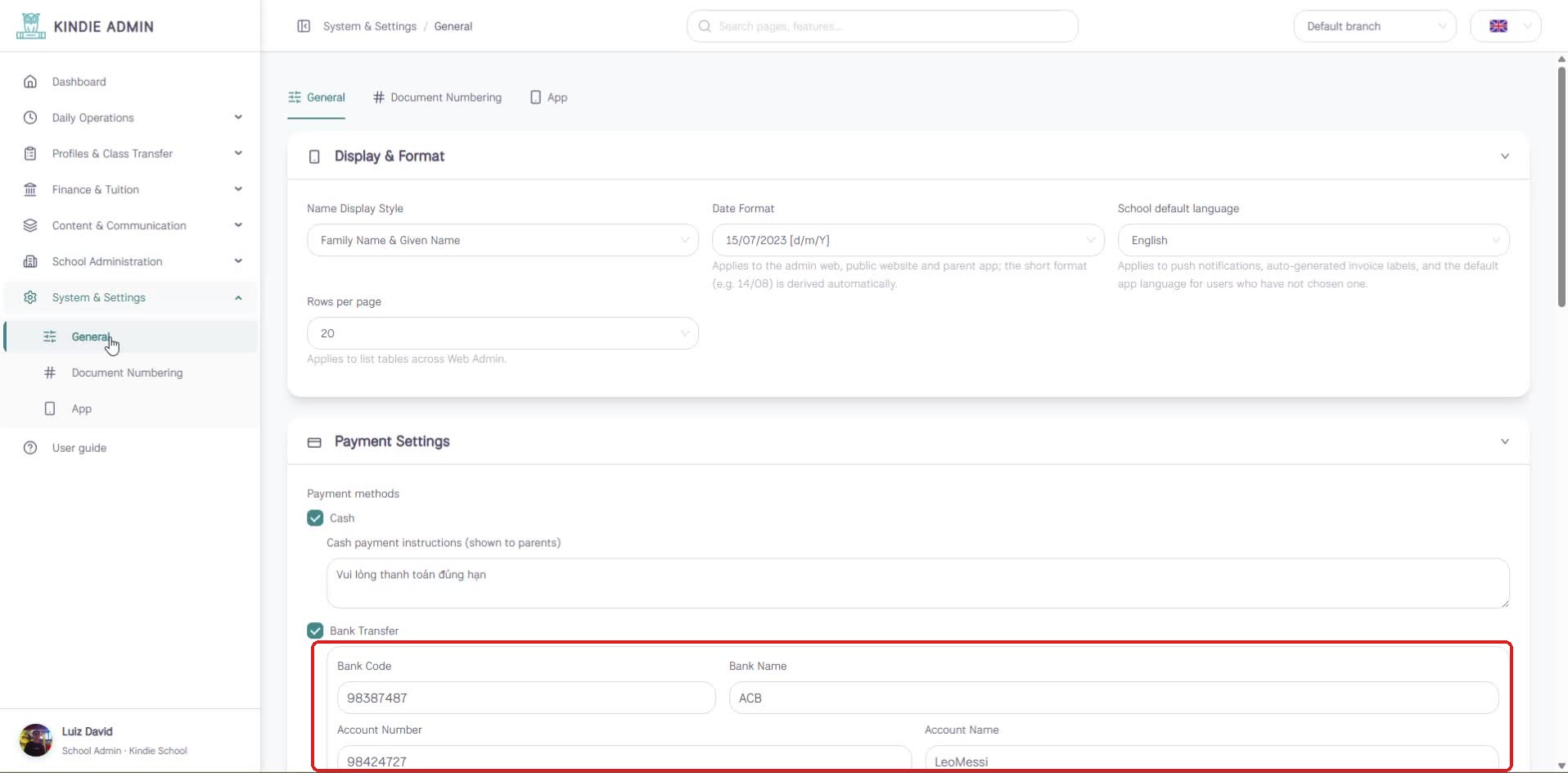Click the UK flag language icon
Viewport: 1568px width, 773px height.
tap(1498, 26)
